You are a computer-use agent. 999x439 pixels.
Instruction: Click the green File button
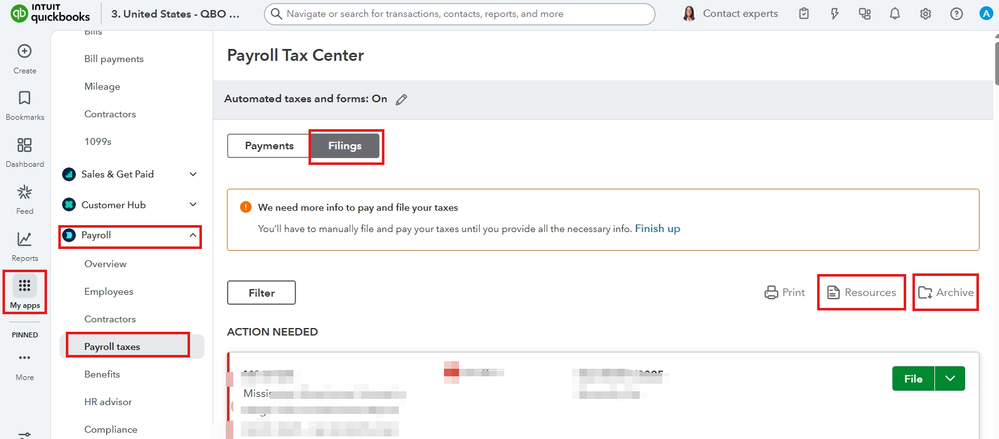point(913,378)
